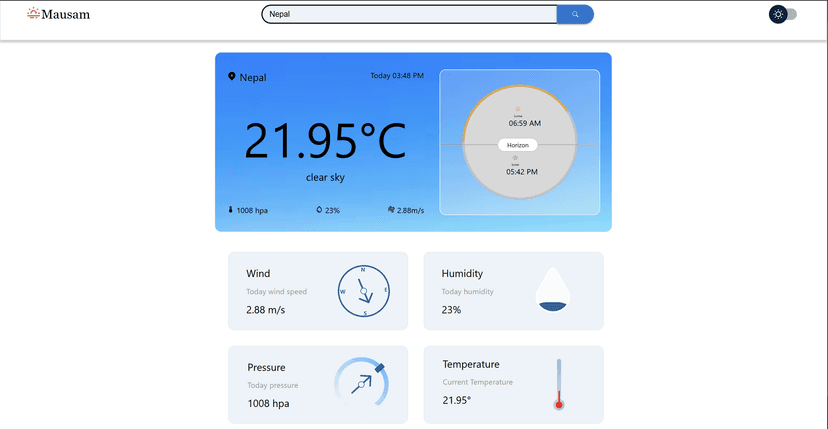Click the Mausam brand name text
The height and width of the screenshot is (429, 828).
[65, 15]
